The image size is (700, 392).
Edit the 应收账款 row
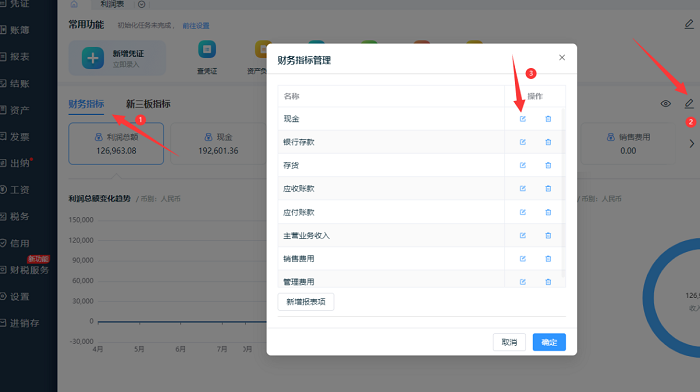tap(522, 188)
